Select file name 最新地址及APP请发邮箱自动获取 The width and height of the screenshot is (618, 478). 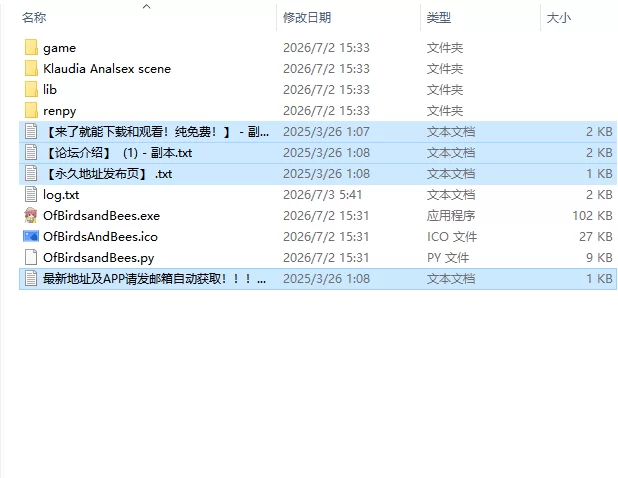154,279
